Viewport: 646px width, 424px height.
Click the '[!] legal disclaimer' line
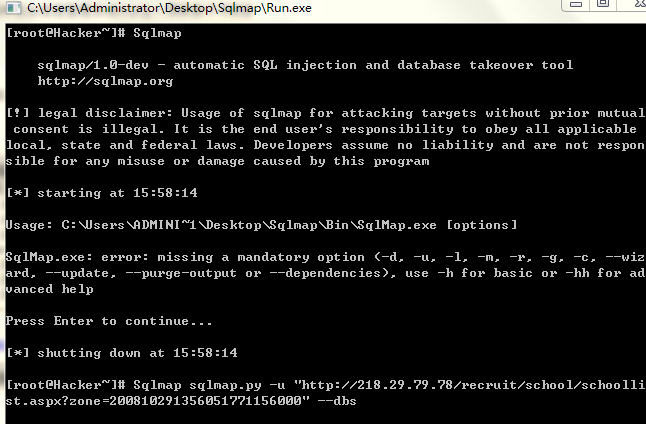coord(325,113)
